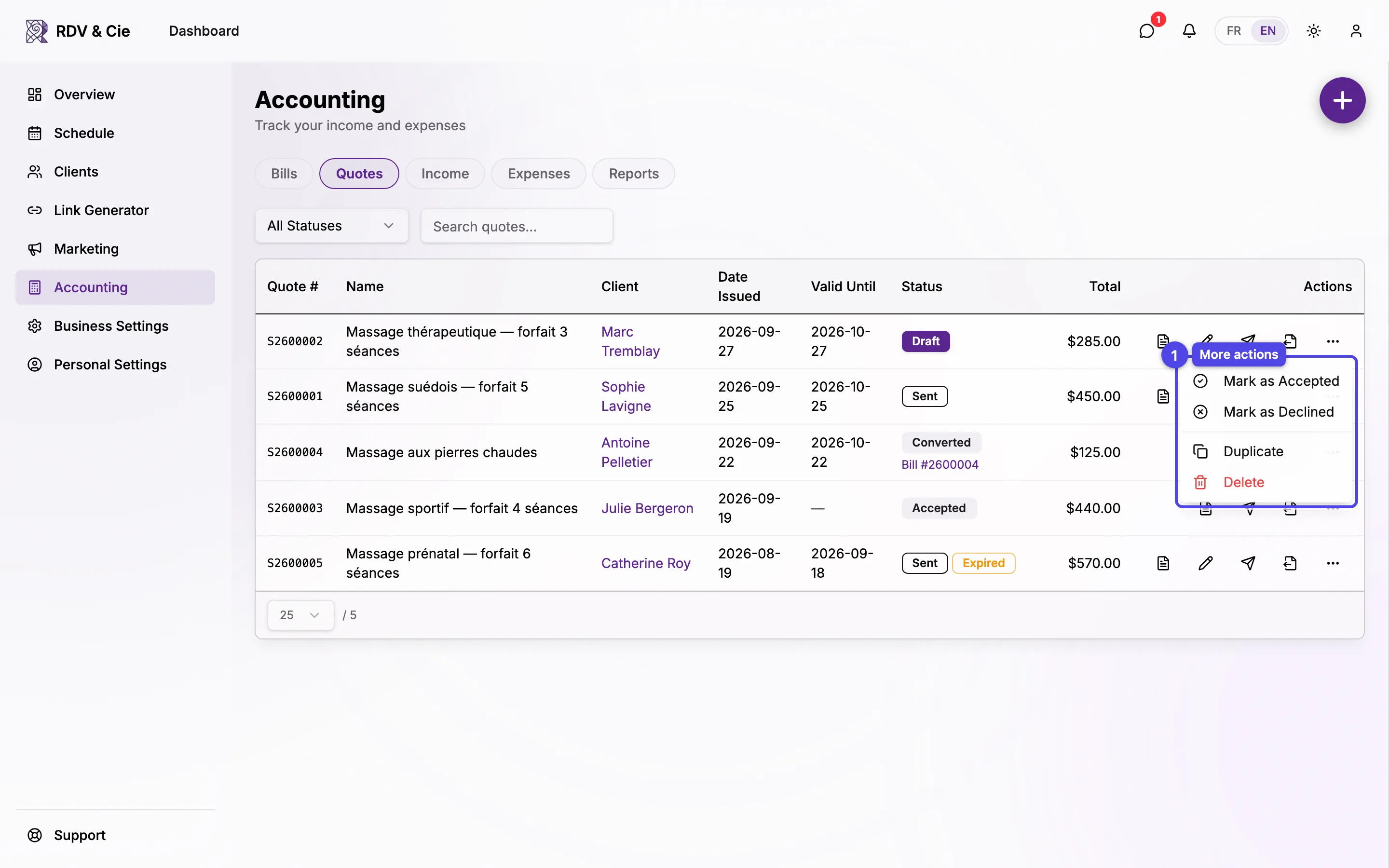1389x868 pixels.
Task: Click the Expired status badge
Action: (x=983, y=563)
